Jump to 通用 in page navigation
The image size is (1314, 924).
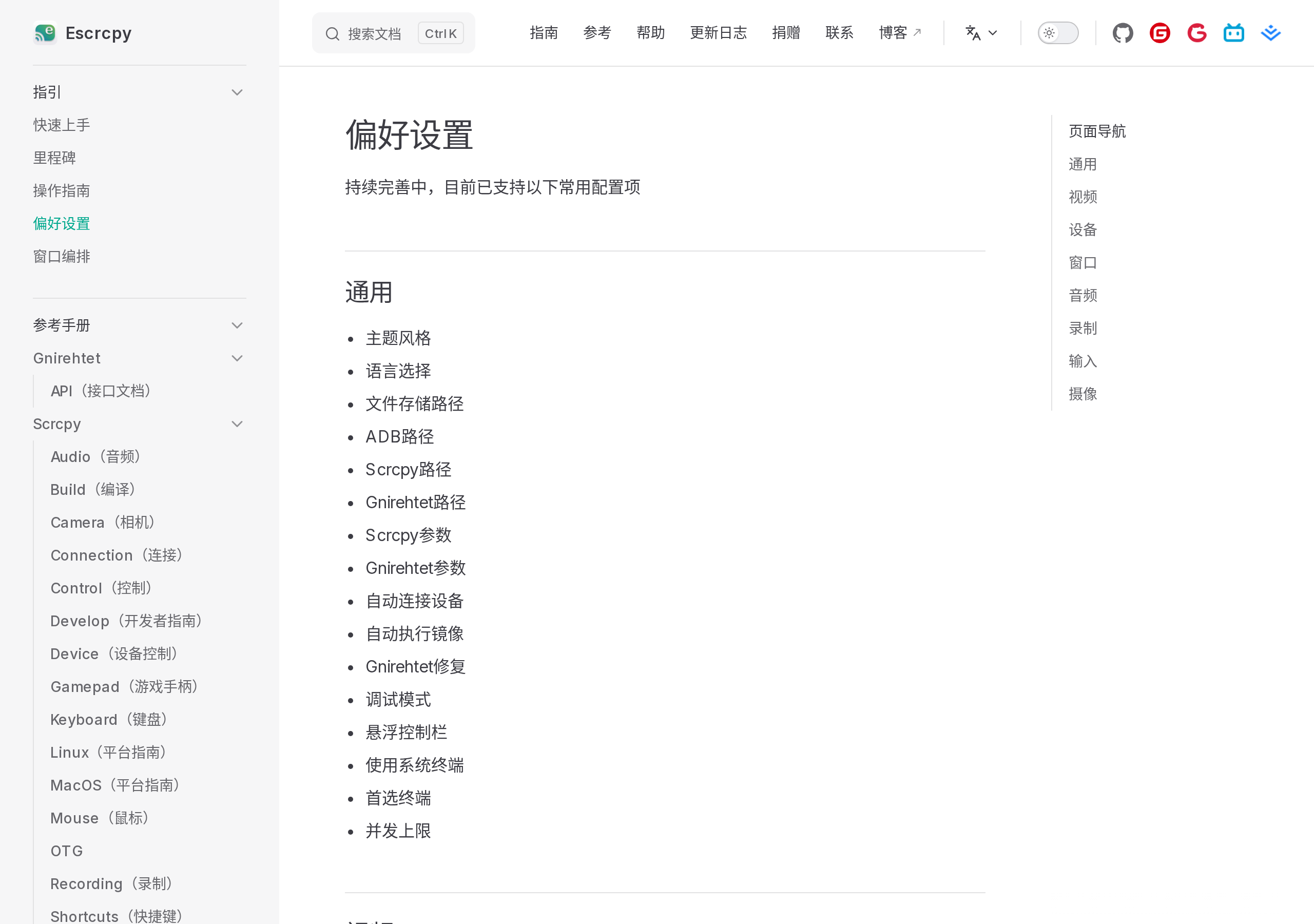[1082, 164]
